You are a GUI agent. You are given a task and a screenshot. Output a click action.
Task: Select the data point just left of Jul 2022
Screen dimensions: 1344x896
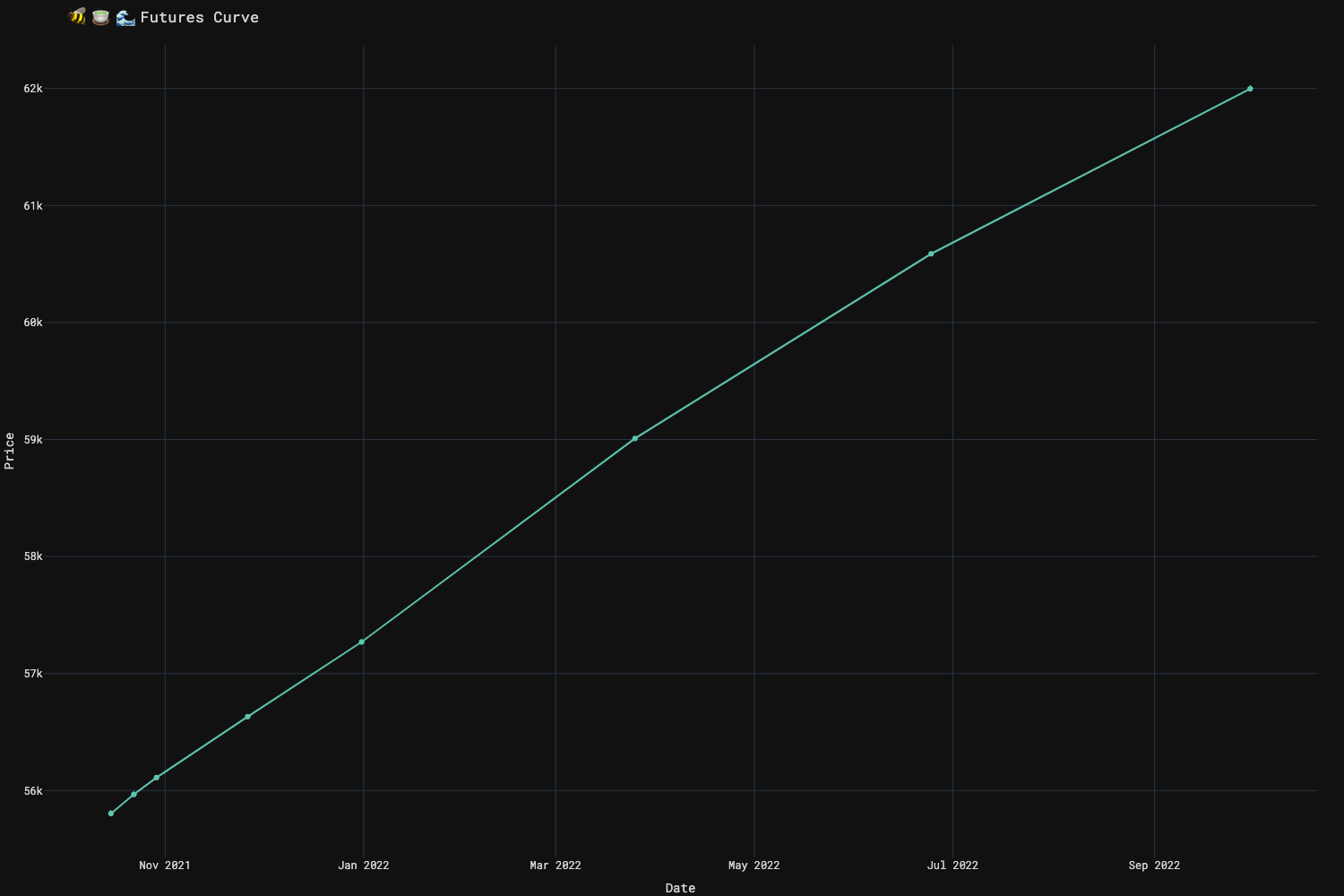click(931, 254)
